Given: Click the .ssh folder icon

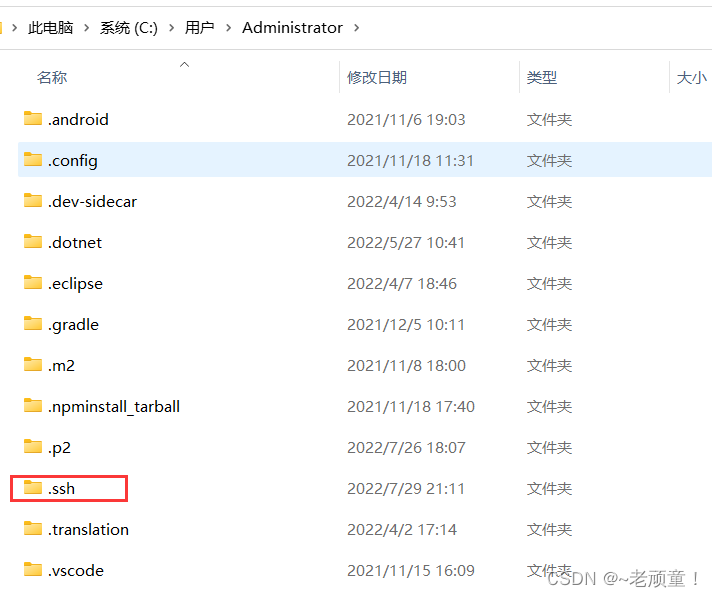Looking at the screenshot, I should [x=33, y=487].
